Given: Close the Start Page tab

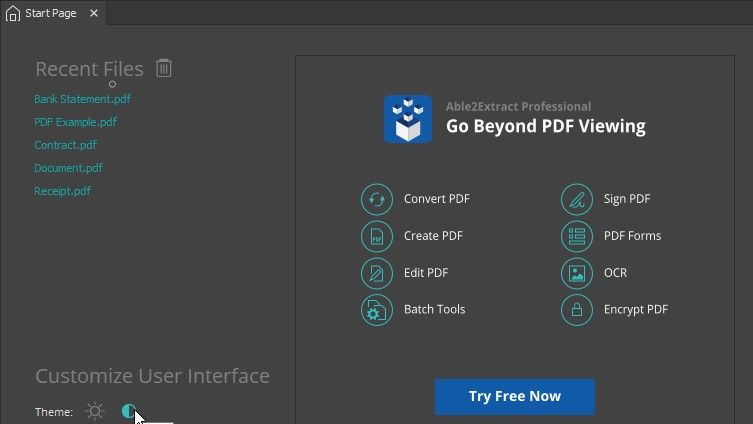Looking at the screenshot, I should pos(94,14).
